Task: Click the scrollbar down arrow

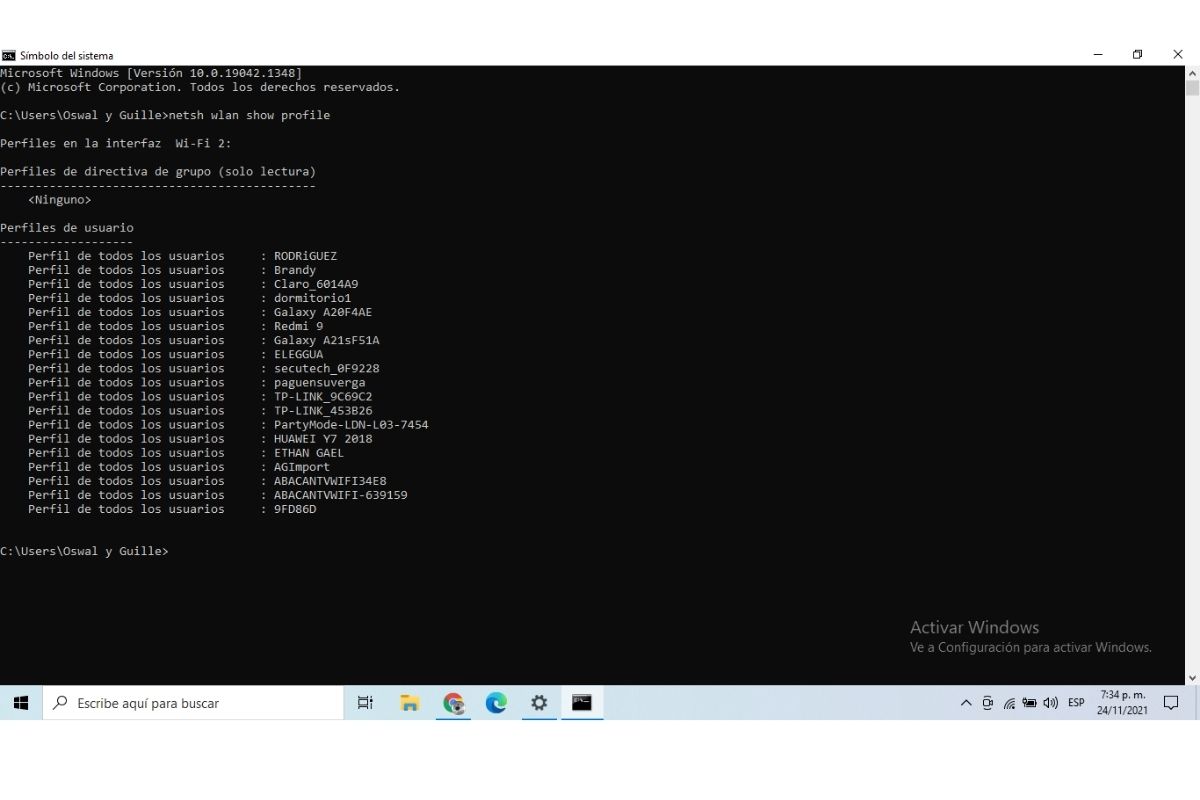Action: (1192, 678)
